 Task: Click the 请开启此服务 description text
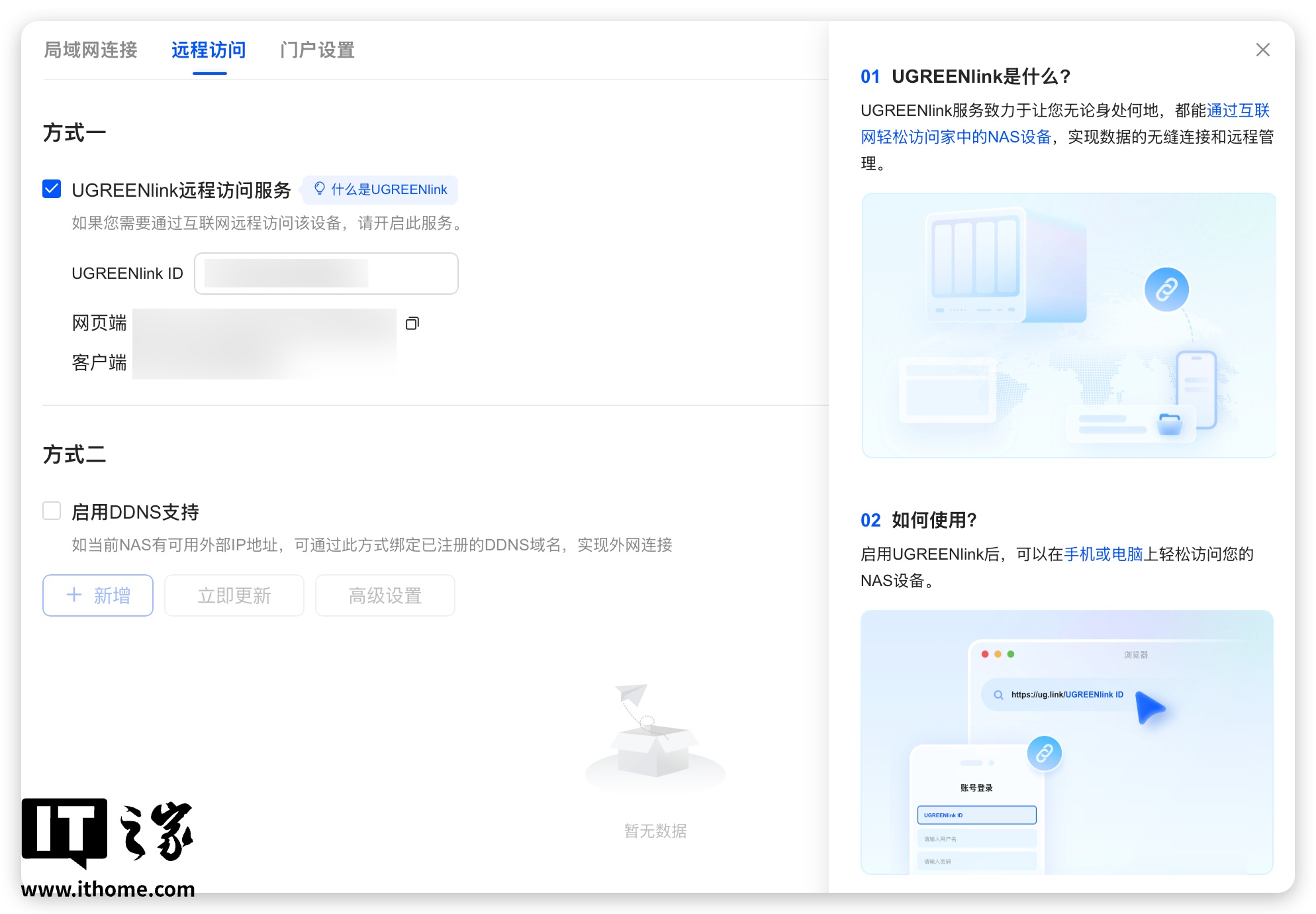point(267,223)
